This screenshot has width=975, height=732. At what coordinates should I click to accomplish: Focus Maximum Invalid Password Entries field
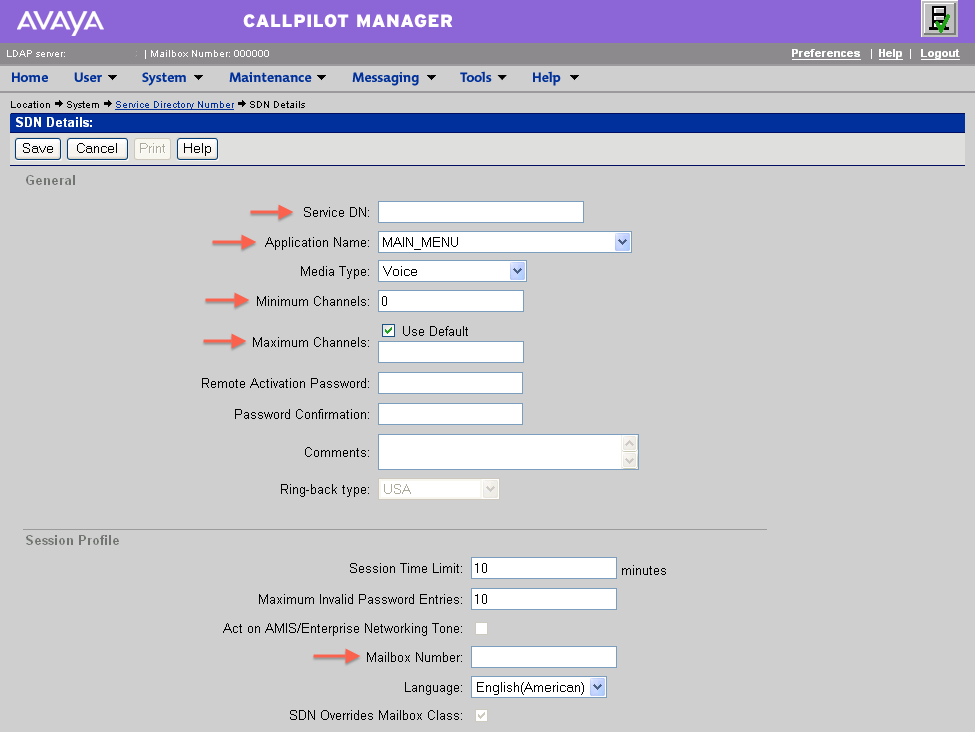coord(543,600)
